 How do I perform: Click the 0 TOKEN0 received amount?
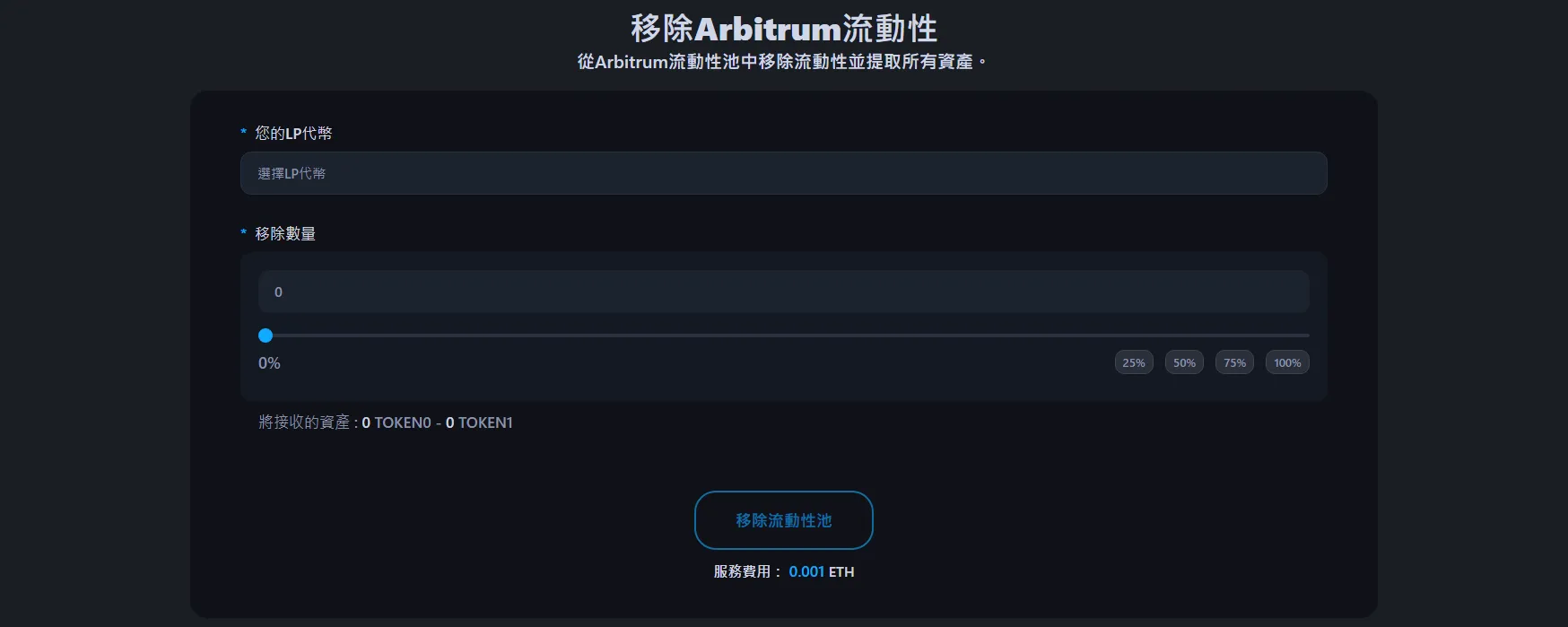click(x=396, y=422)
